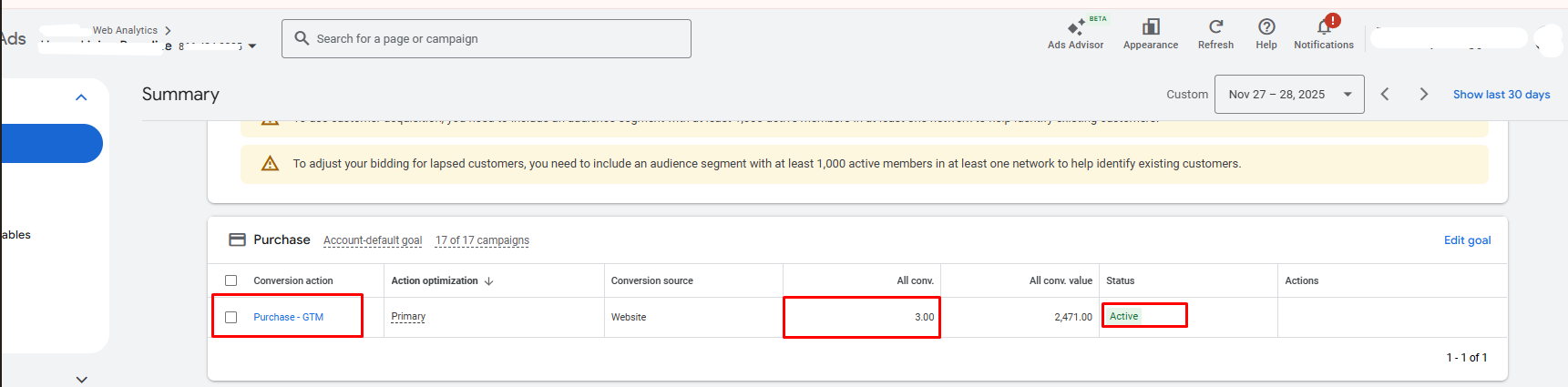Open the Nov 27 – 28, 2025 date dropdown
Screen dimensions: 1568x387
pyautogui.click(x=1288, y=95)
